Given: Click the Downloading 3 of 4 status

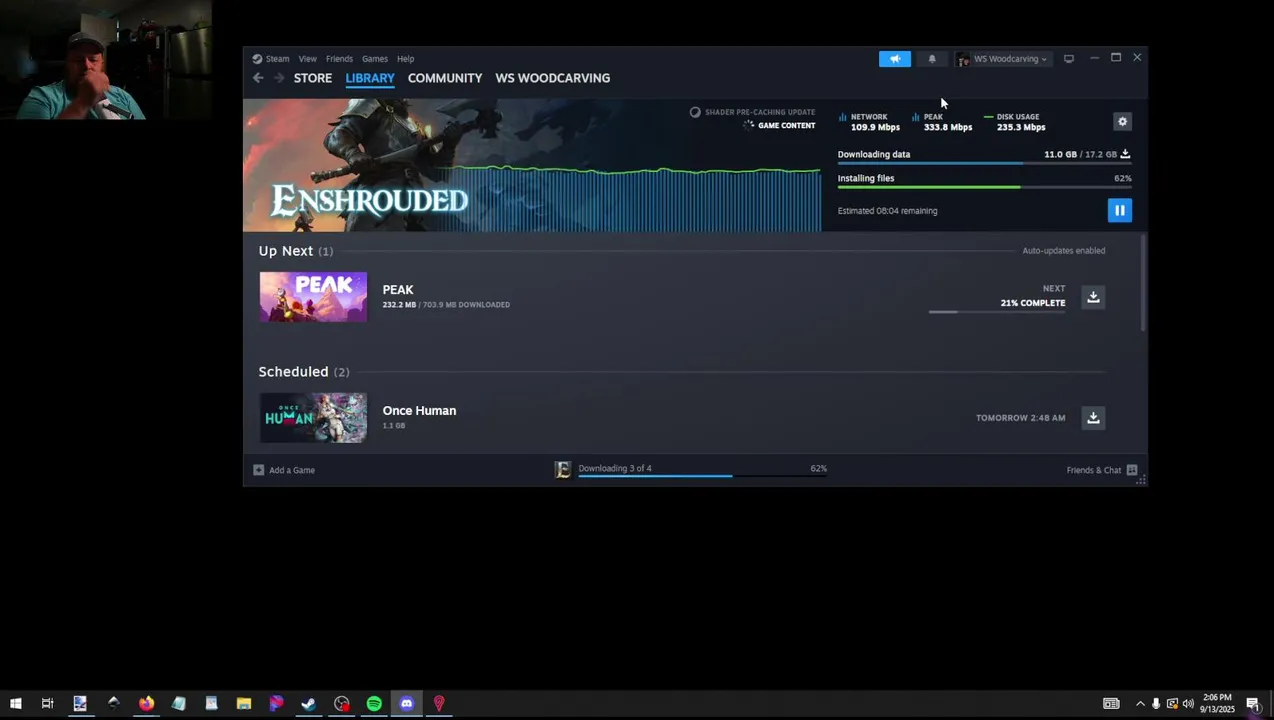Looking at the screenshot, I should tap(615, 468).
